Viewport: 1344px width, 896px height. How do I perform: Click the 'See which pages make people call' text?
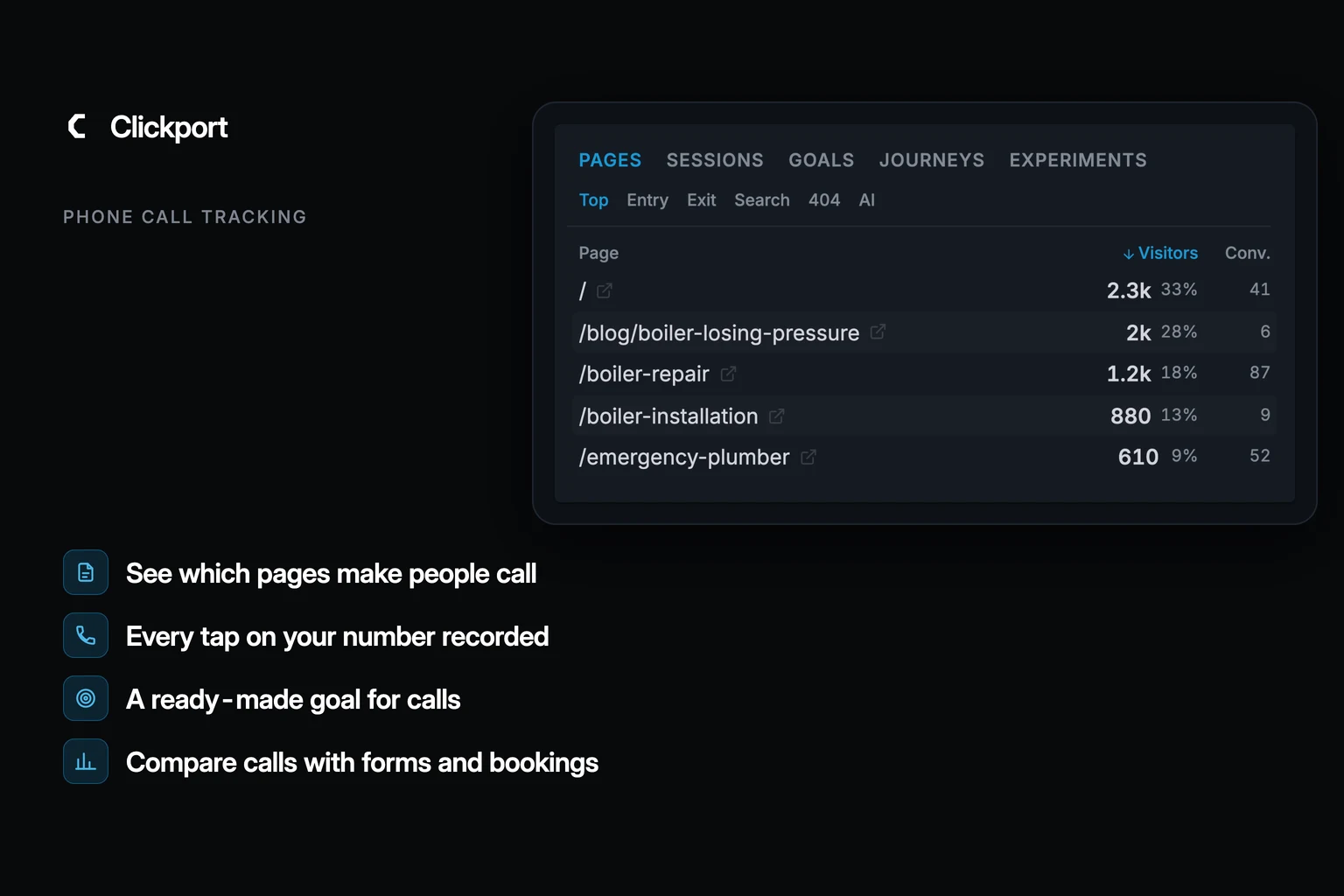tap(331, 574)
